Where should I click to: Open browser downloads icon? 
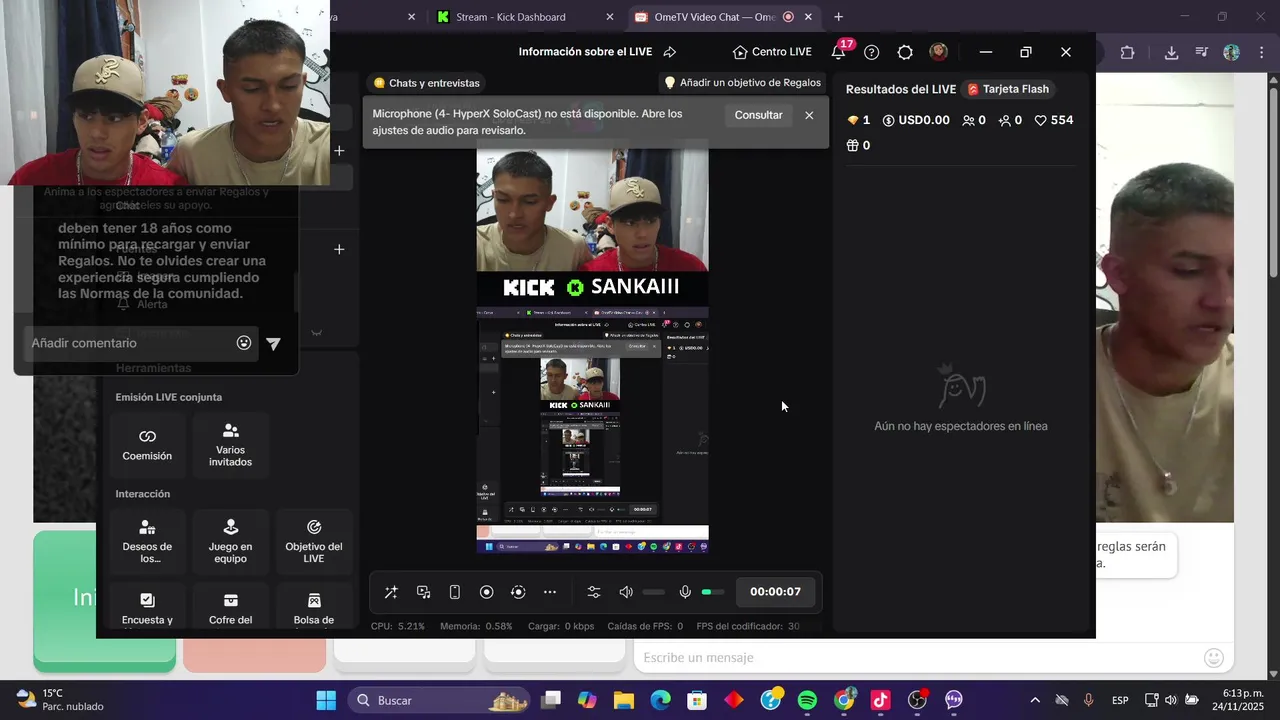pos(1171,53)
